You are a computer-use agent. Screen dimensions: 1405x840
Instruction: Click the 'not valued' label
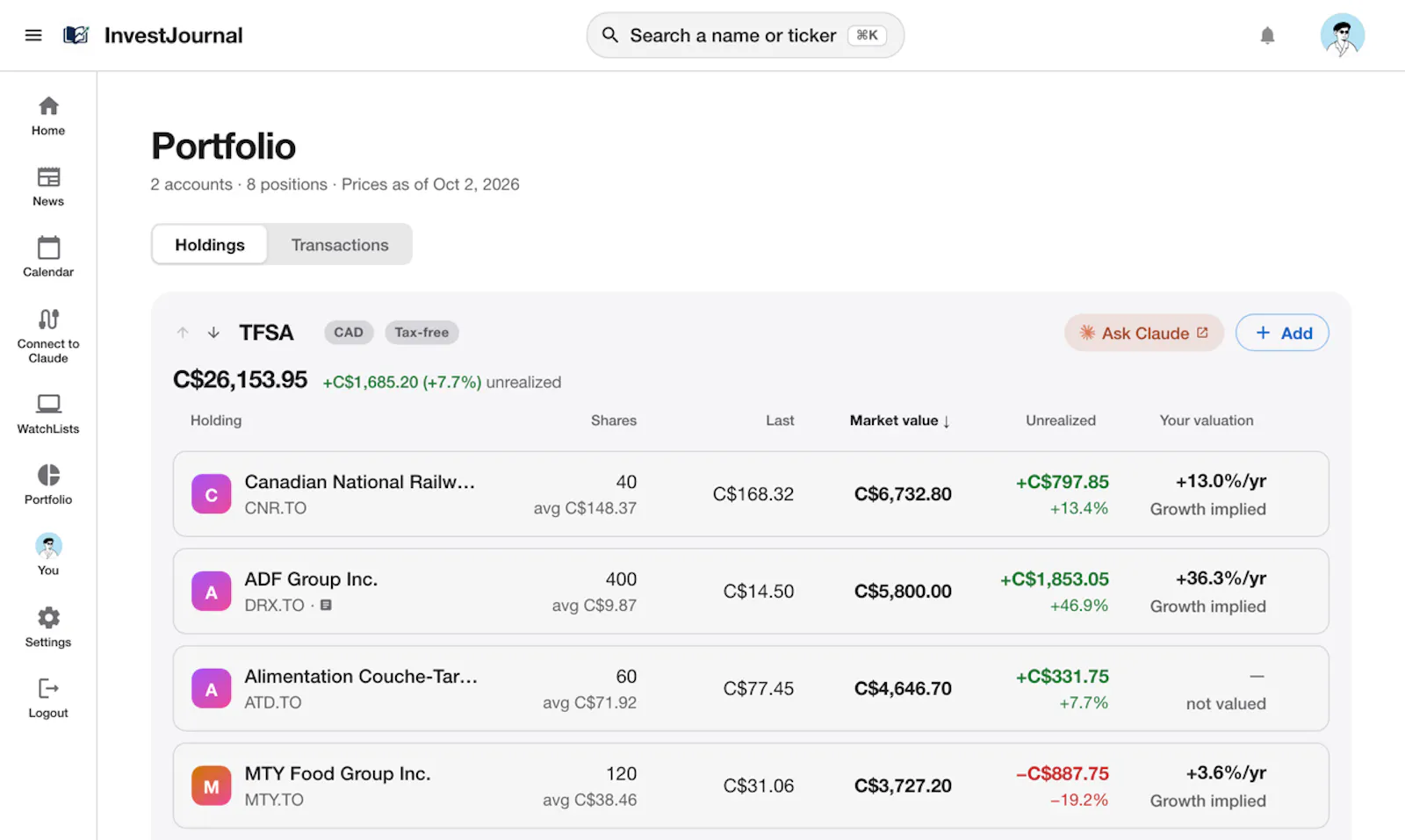1226,704
